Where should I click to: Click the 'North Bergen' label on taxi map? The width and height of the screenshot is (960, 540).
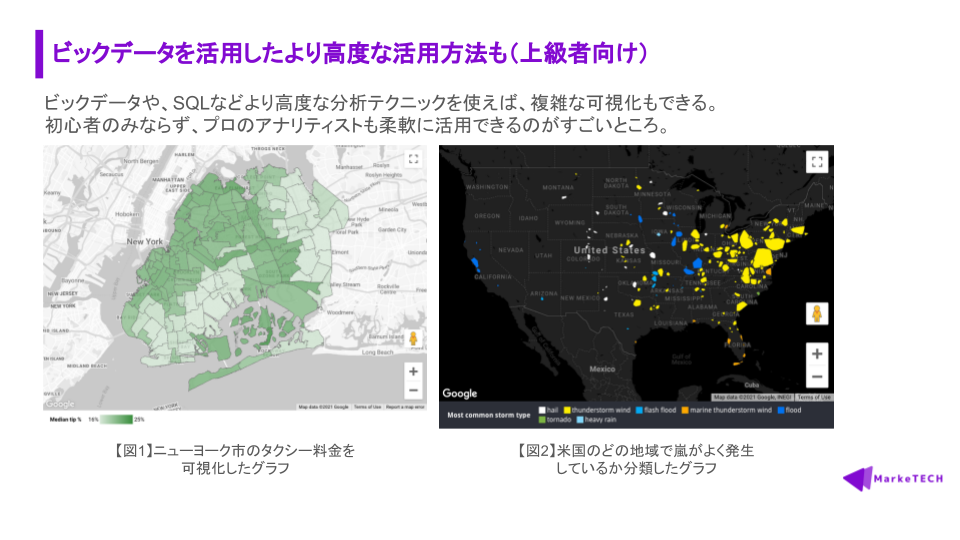pos(141,161)
